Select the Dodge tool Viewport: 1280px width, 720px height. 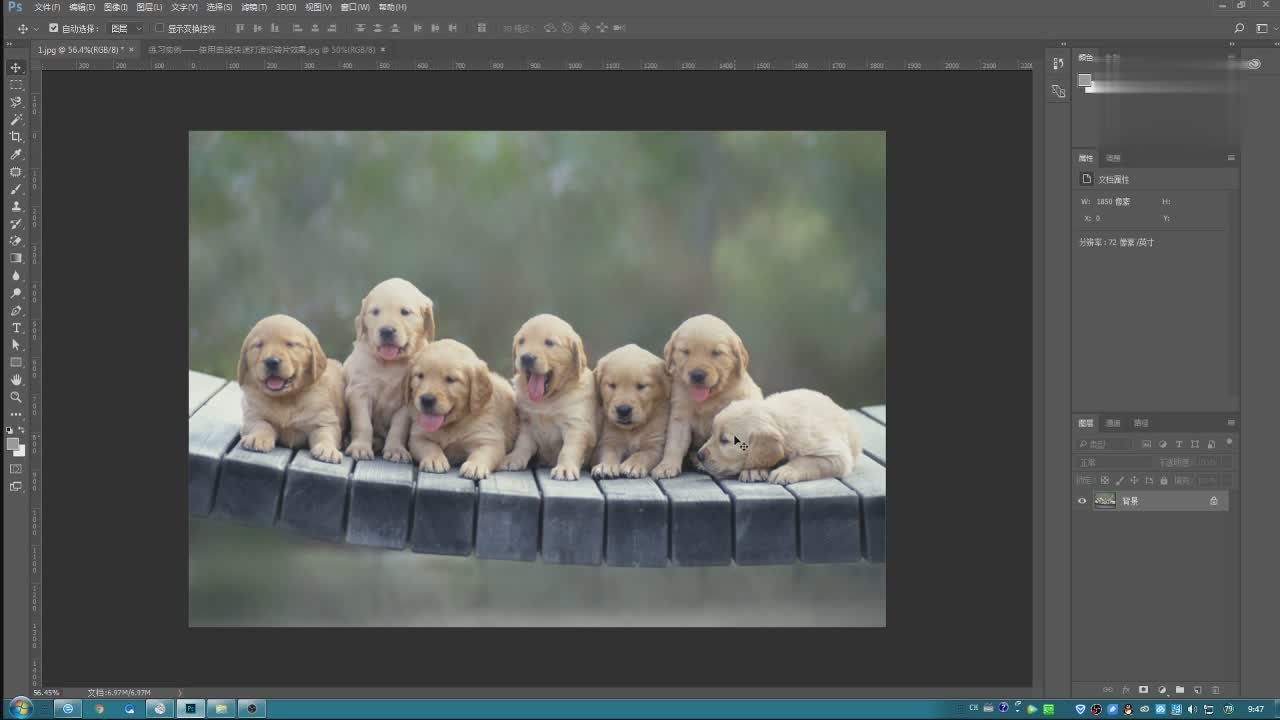point(16,293)
